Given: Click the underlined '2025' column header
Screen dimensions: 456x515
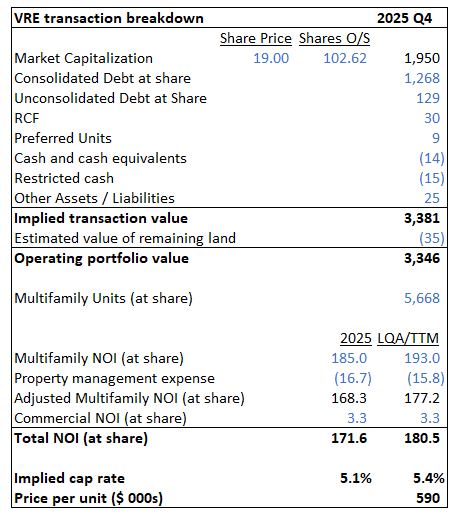Looking at the screenshot, I should coord(356,338).
